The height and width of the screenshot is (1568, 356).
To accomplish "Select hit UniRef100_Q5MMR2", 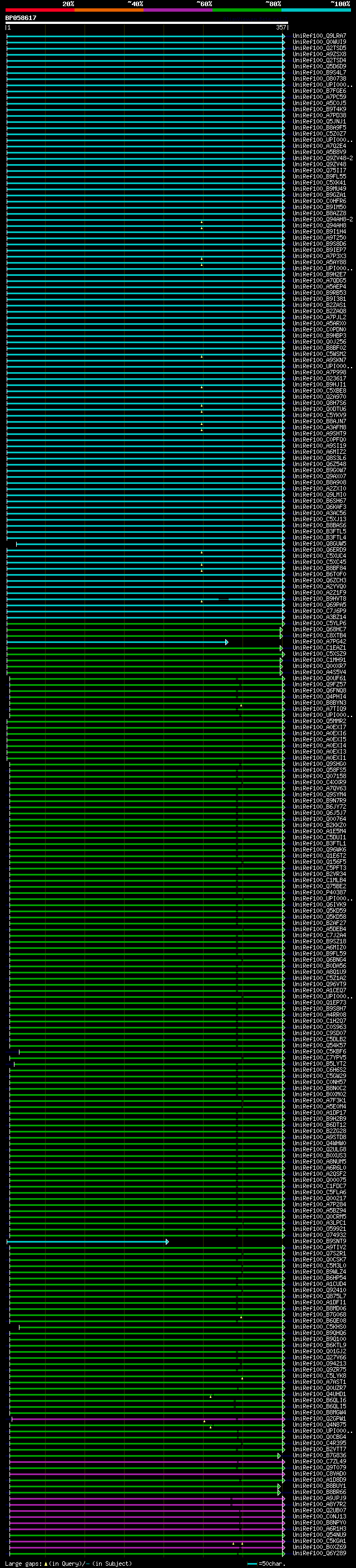I will (x=319, y=721).
